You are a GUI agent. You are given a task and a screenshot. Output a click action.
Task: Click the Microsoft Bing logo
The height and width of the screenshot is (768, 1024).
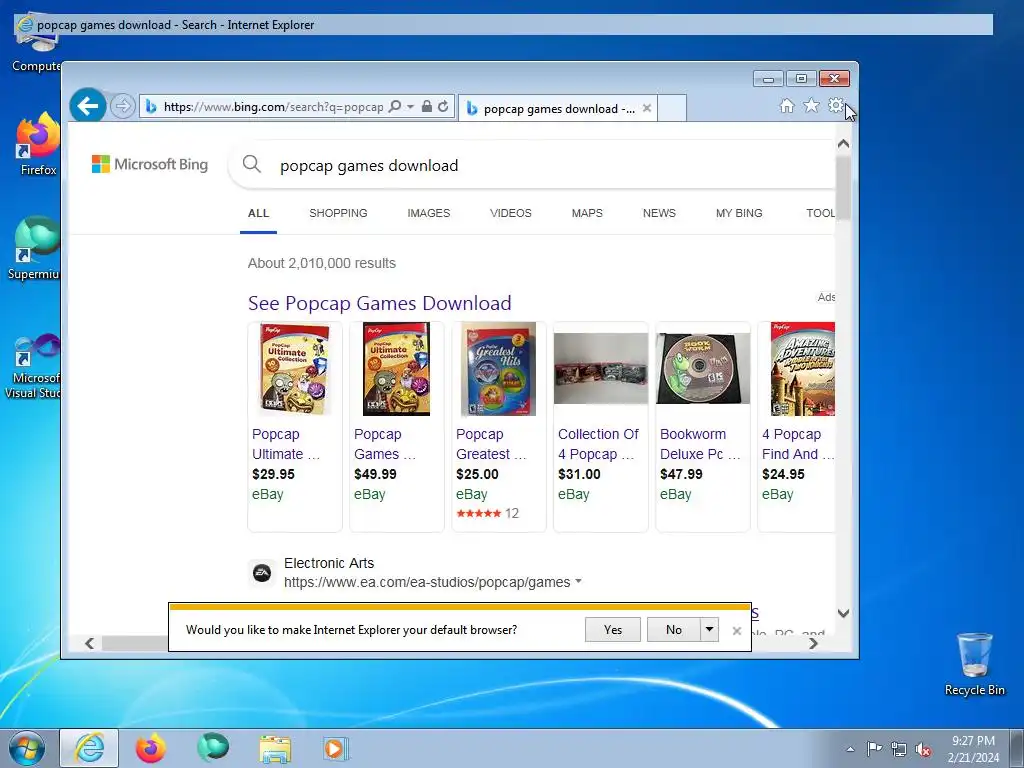tap(150, 165)
